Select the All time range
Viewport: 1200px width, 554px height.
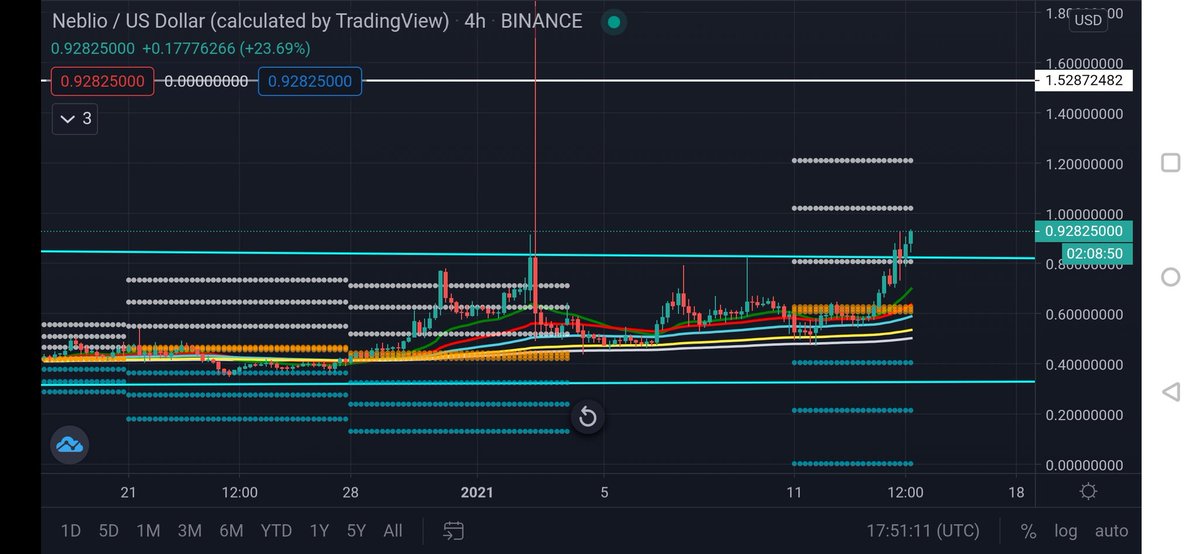[393, 531]
